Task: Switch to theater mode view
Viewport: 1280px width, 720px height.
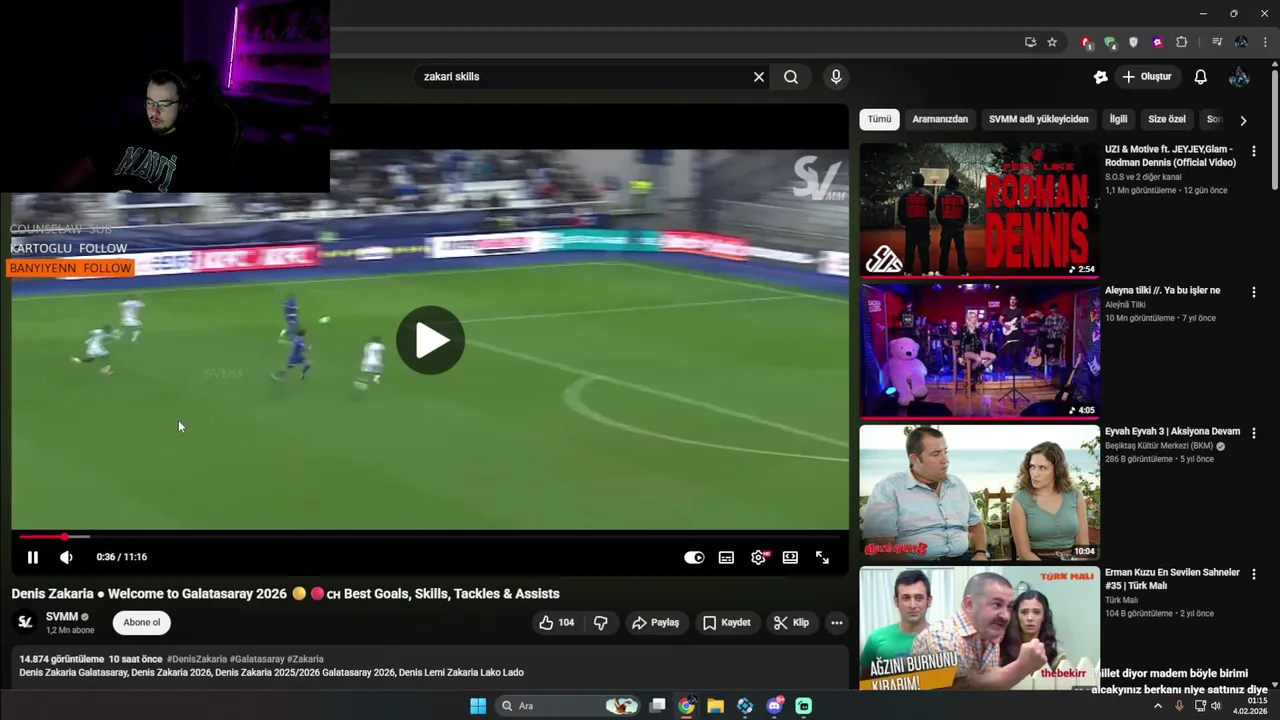Action: (x=790, y=557)
